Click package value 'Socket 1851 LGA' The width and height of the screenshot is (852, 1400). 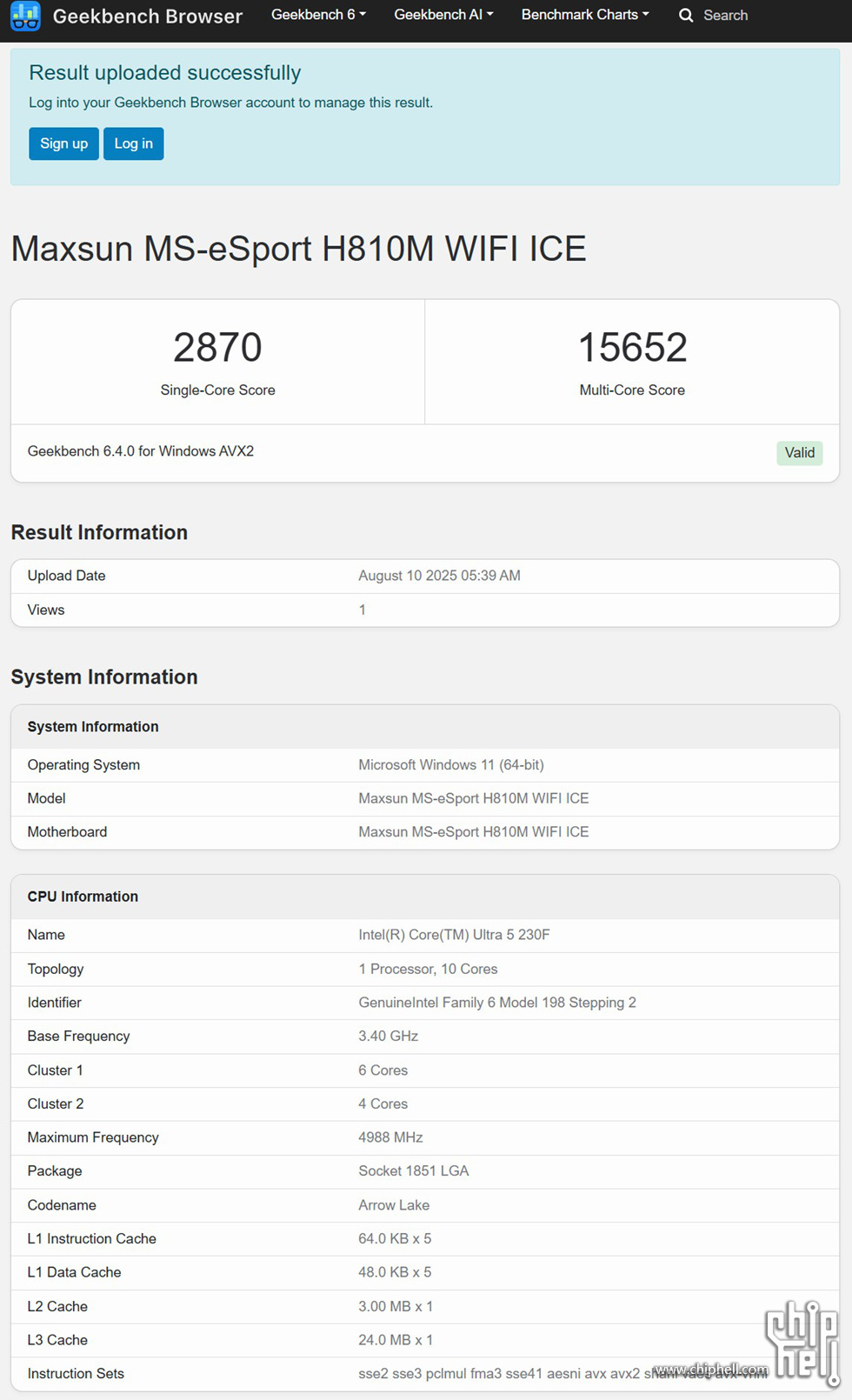(413, 1171)
